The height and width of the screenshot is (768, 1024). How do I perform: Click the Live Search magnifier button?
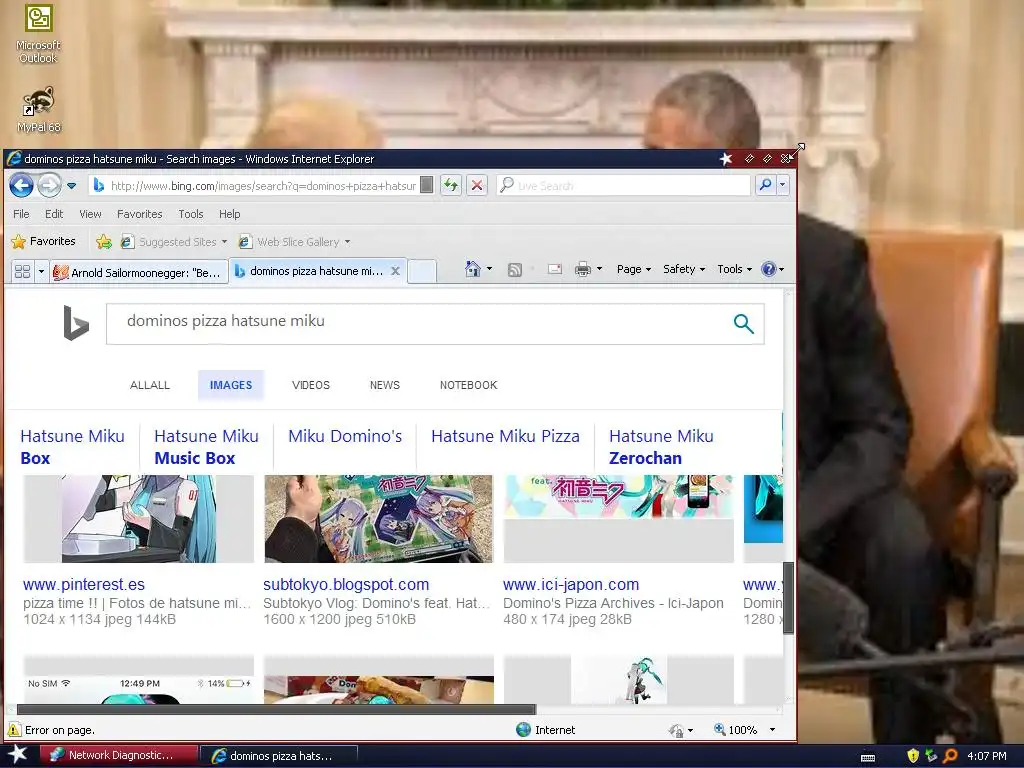pyautogui.click(x=765, y=185)
